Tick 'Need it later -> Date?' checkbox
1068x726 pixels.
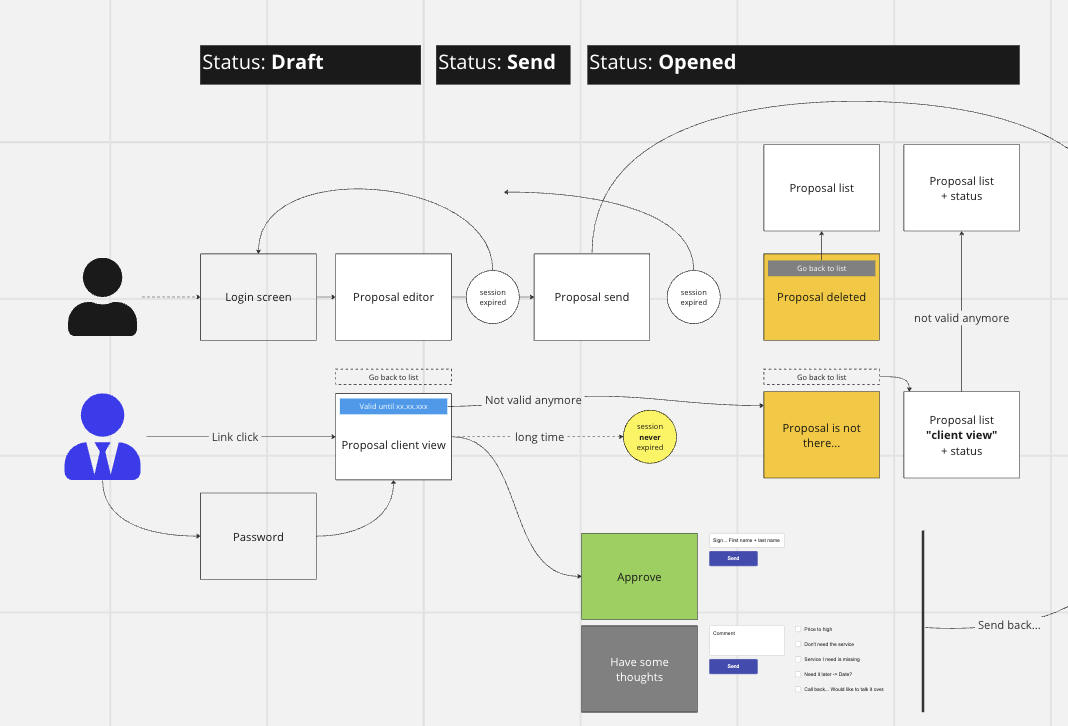(797, 675)
